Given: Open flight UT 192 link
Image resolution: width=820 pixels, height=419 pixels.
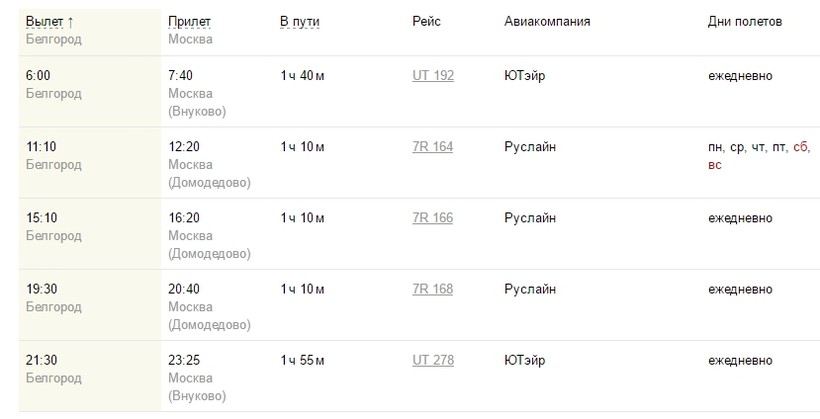Looking at the screenshot, I should coord(433,76).
